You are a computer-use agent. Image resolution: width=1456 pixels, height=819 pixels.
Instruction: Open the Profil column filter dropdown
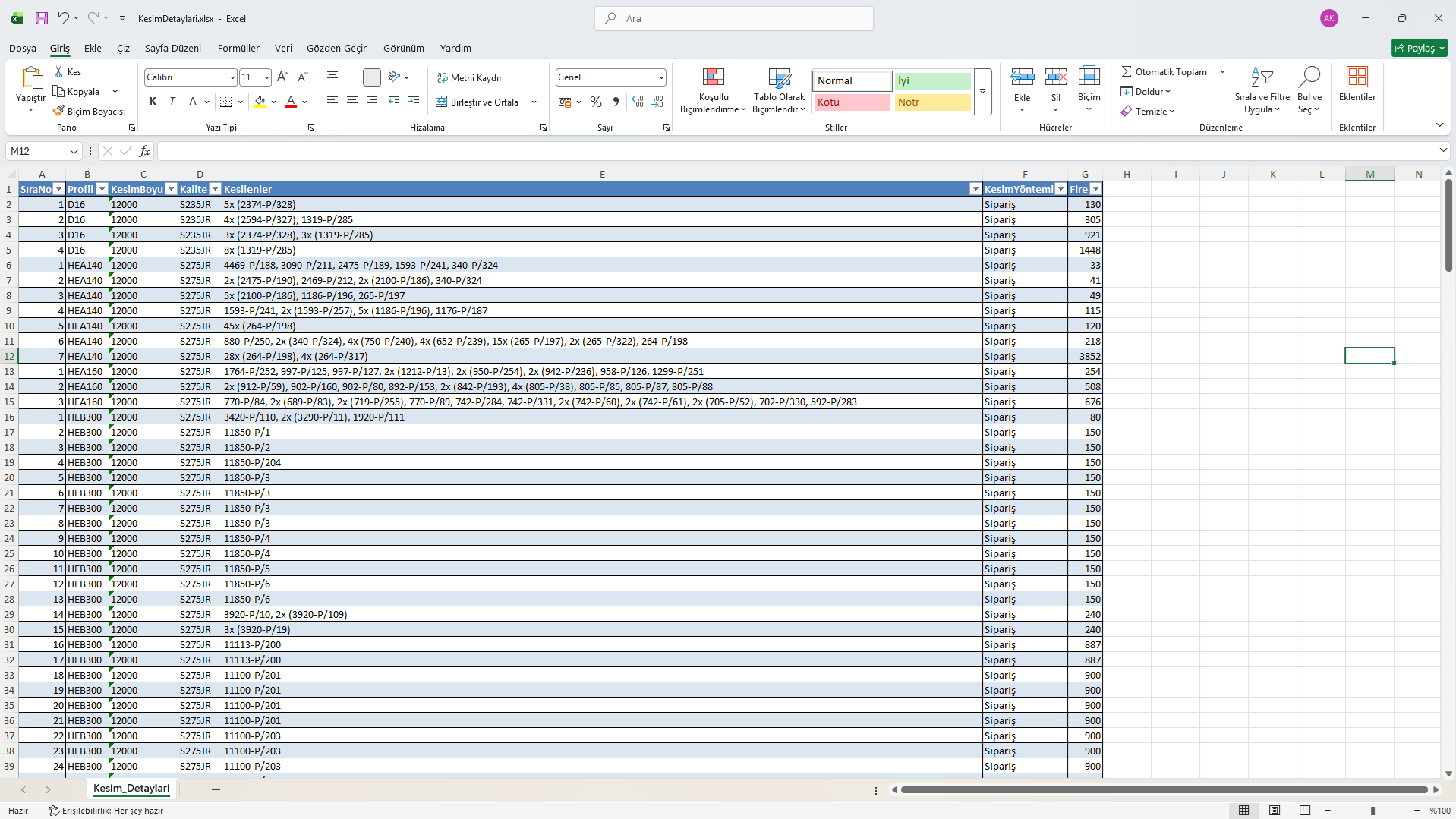tap(102, 189)
